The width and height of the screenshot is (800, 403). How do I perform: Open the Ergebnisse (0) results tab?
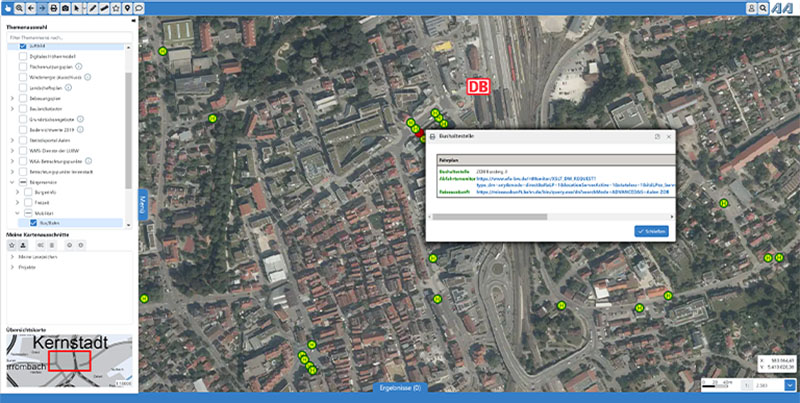coord(400,388)
